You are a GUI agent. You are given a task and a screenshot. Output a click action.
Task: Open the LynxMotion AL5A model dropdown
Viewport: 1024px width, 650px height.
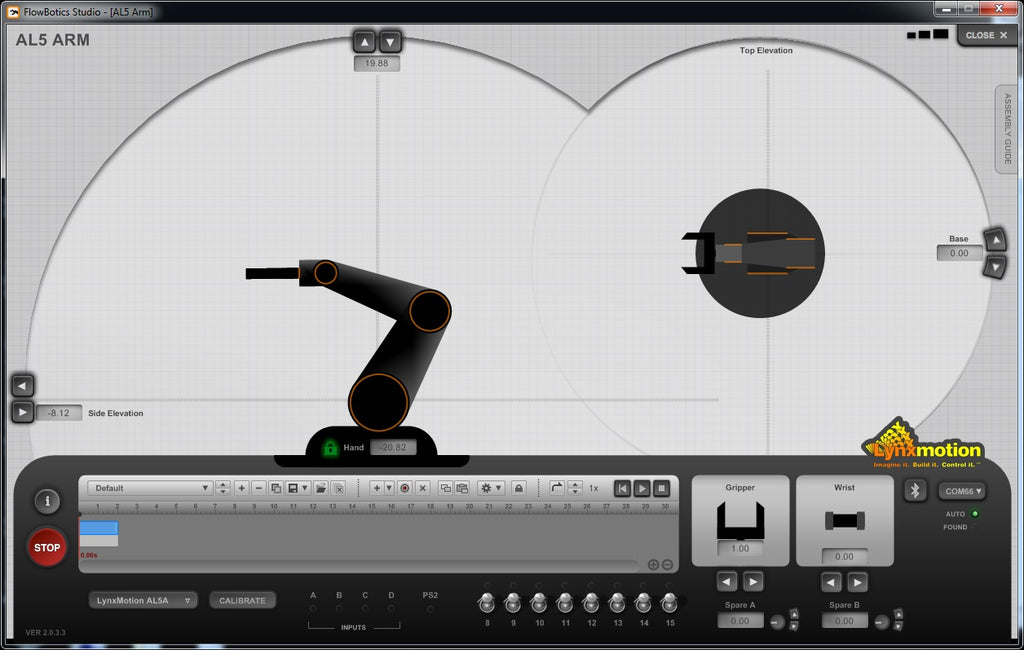click(143, 600)
